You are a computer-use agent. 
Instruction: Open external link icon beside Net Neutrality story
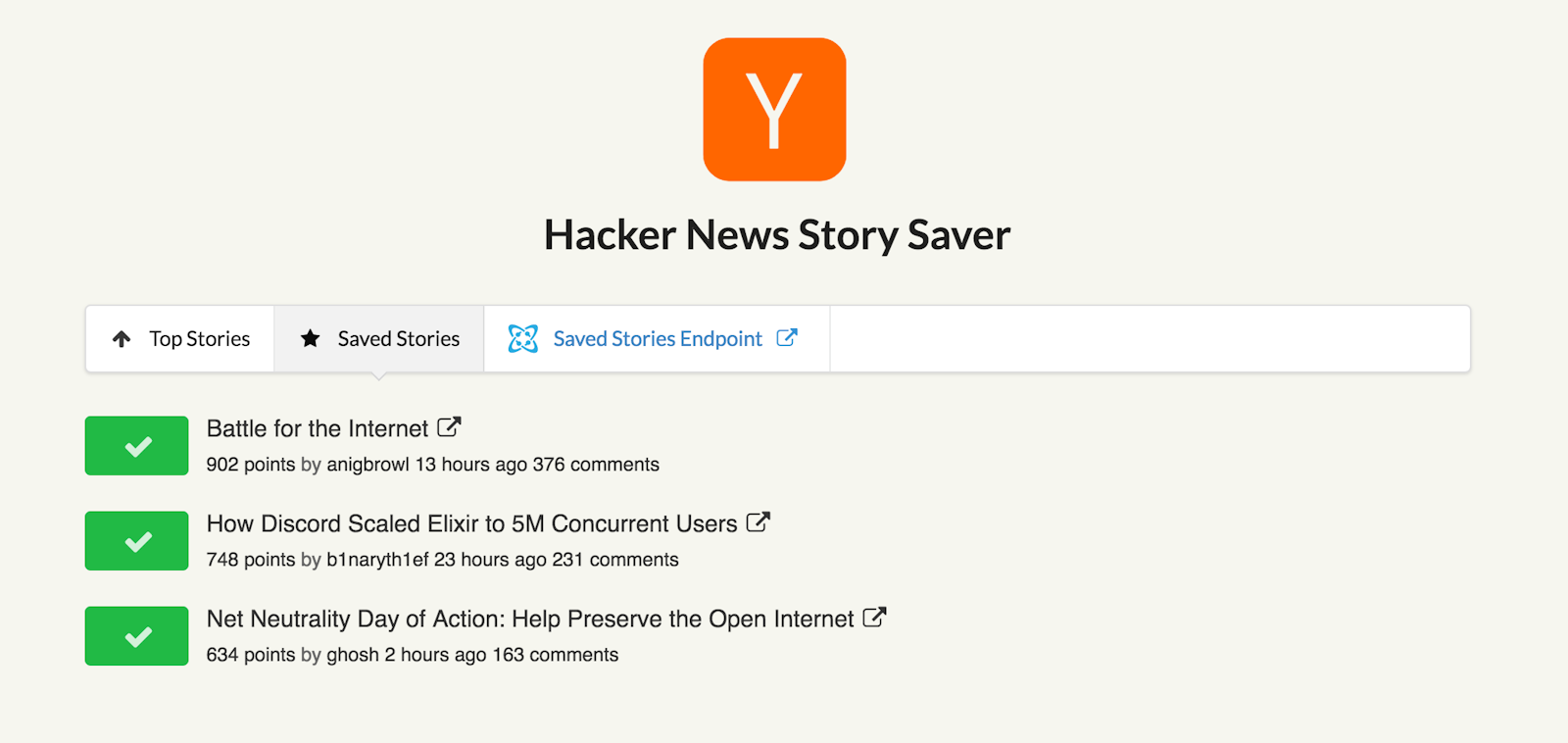(874, 618)
